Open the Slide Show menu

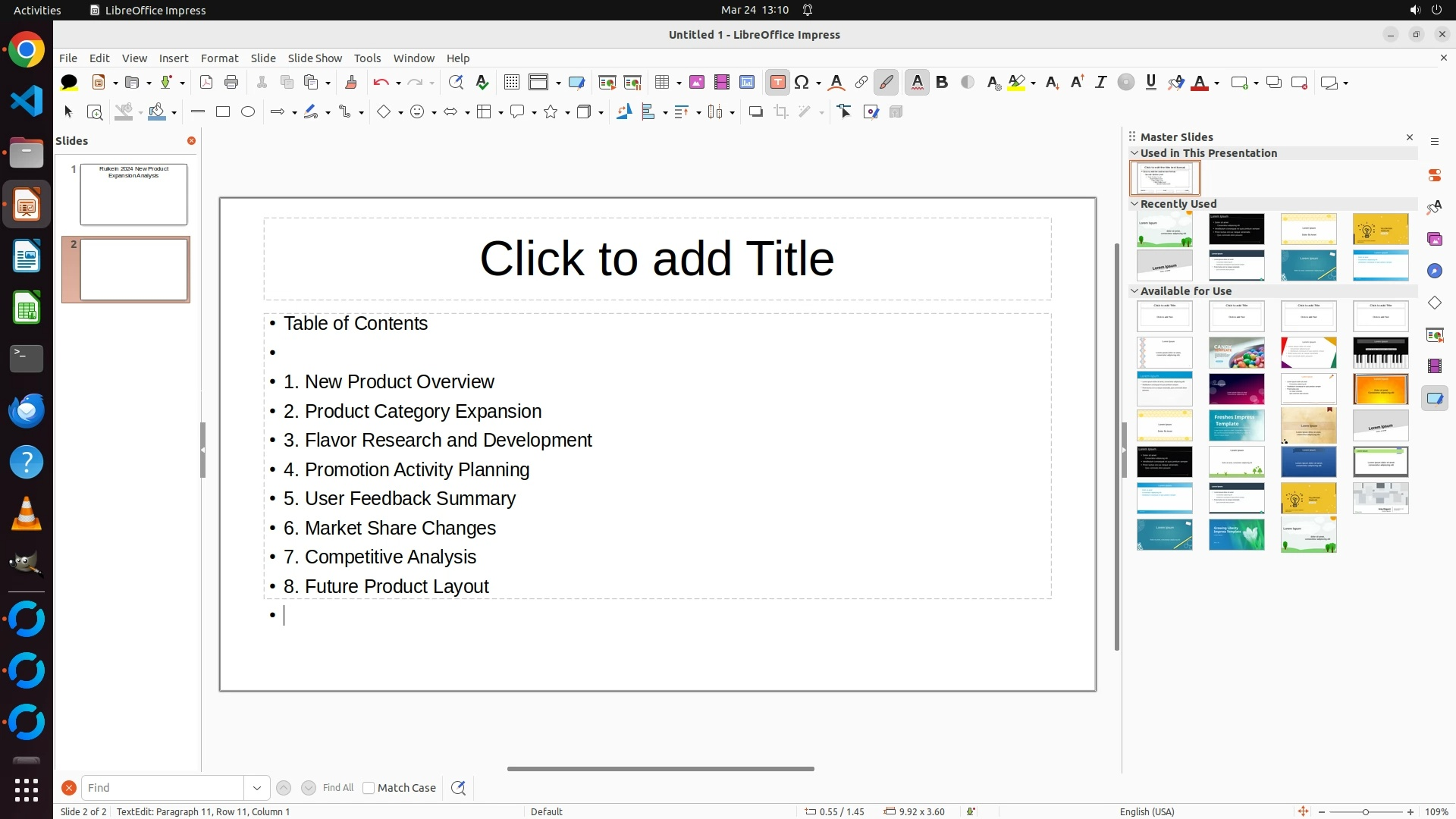click(315, 58)
